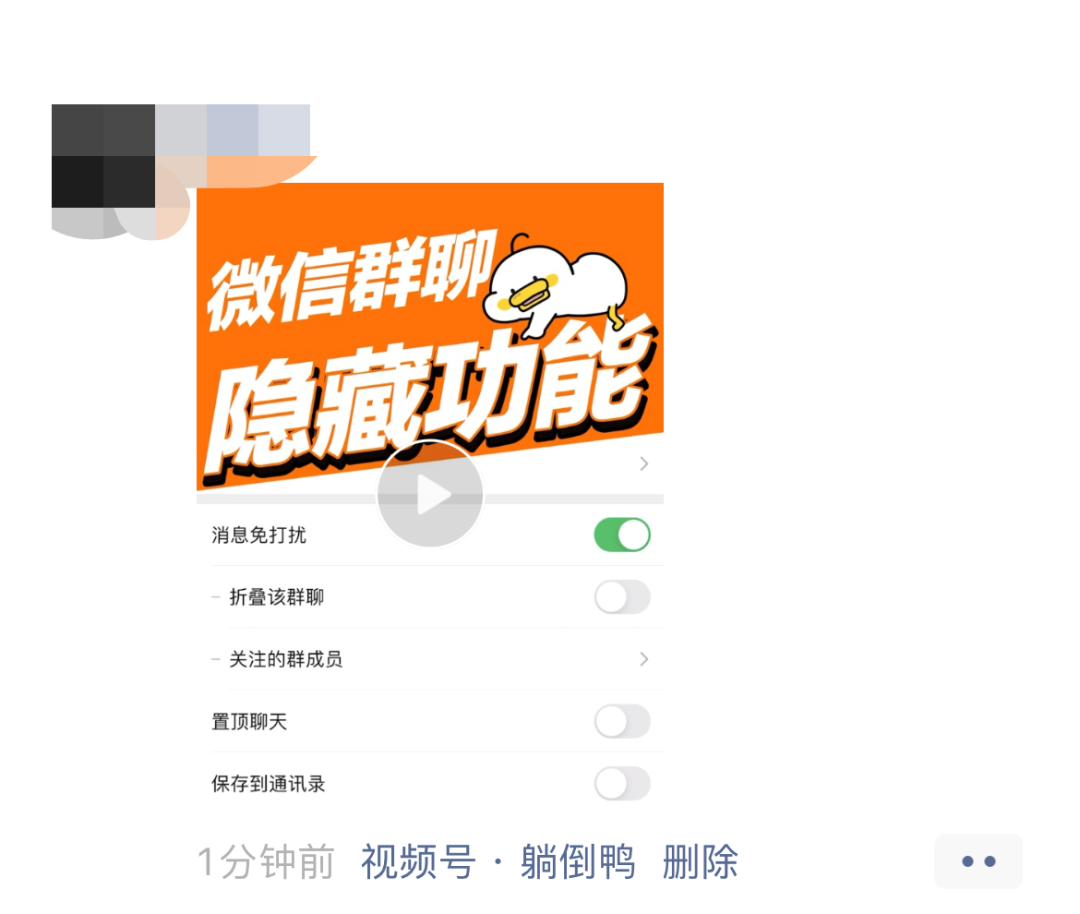Image resolution: width=1080 pixels, height=914 pixels.
Task: Open the 视频号 channel link
Action: pos(418,861)
